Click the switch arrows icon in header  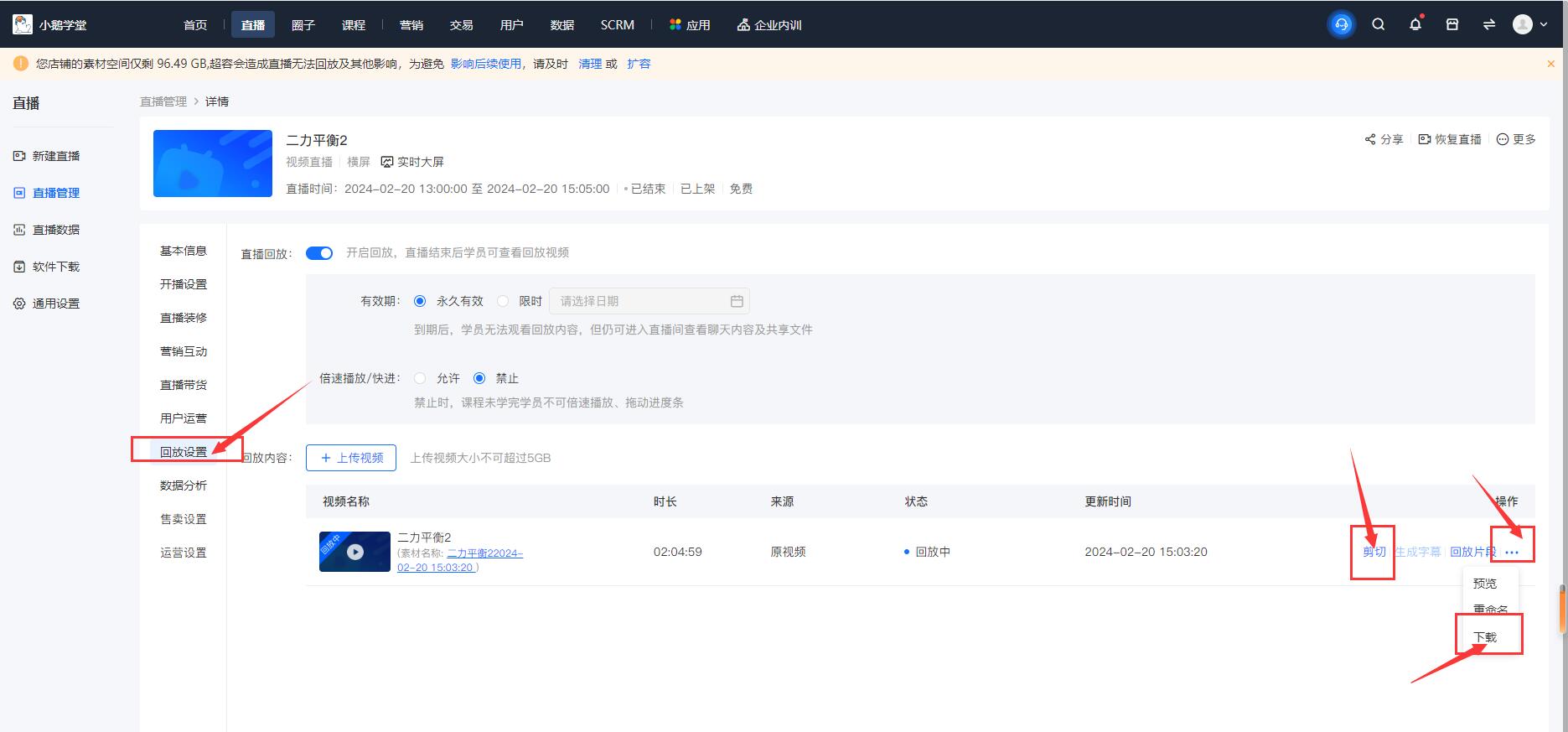coord(1488,24)
